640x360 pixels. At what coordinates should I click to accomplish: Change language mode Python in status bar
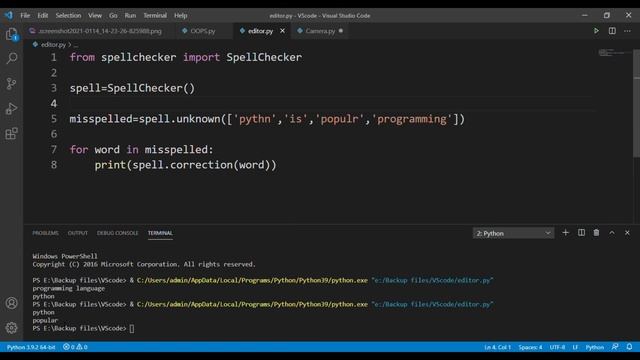[595, 347]
